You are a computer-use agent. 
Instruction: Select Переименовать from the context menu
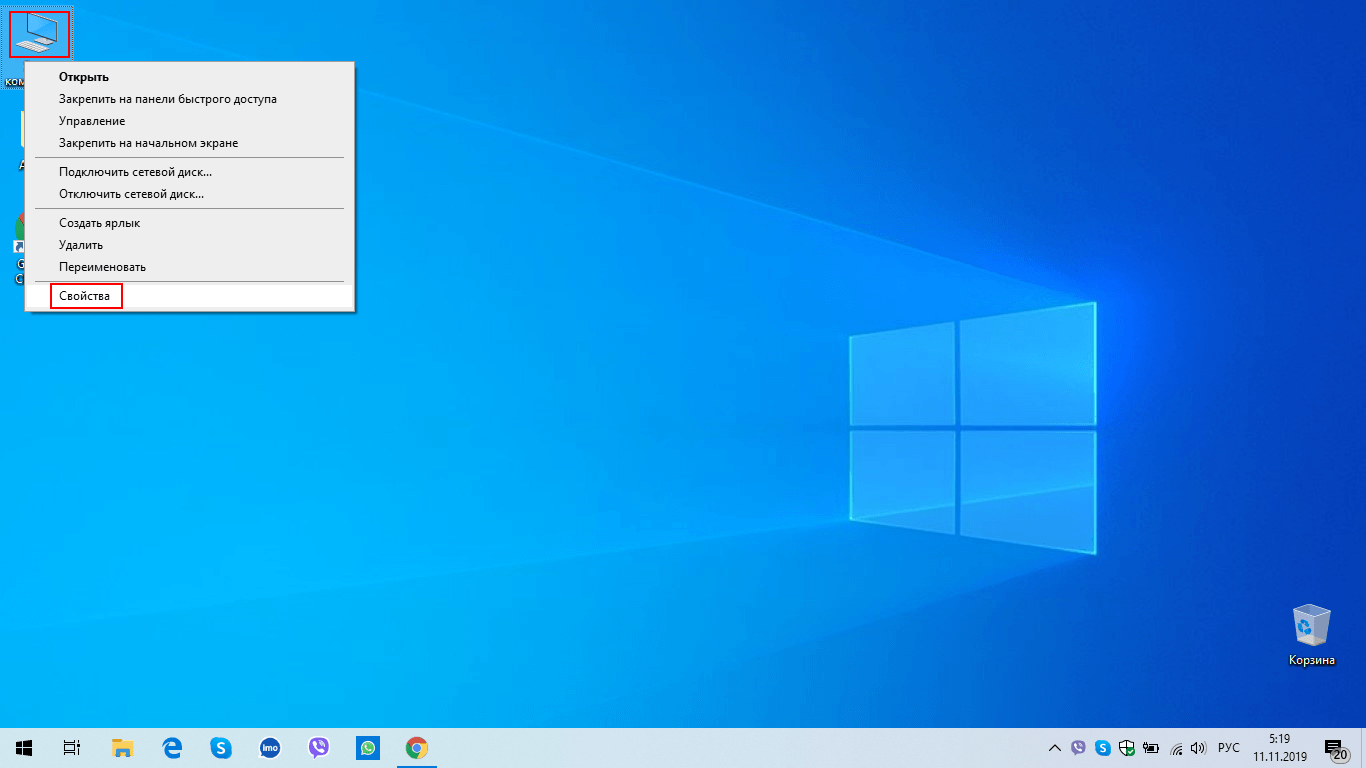(x=102, y=267)
